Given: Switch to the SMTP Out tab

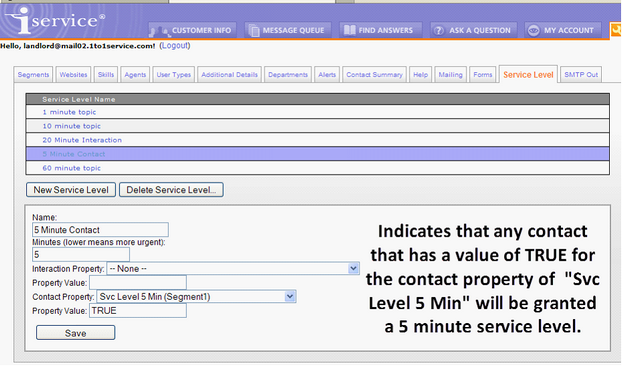Looking at the screenshot, I should click(x=581, y=75).
